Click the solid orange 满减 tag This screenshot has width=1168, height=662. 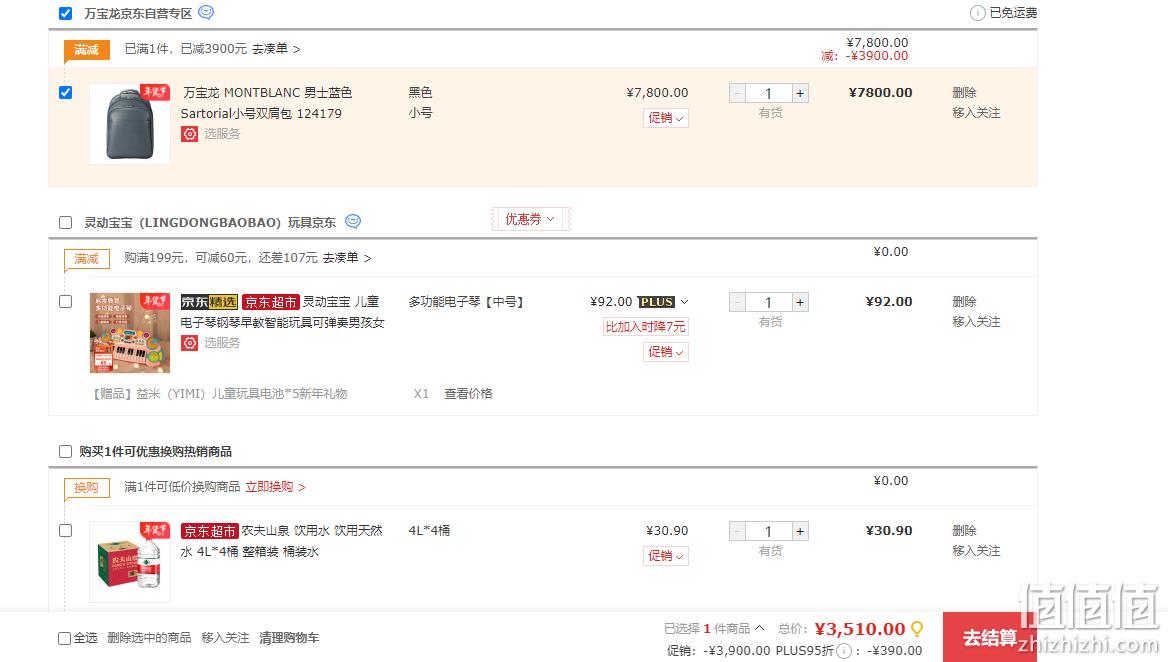pos(86,50)
